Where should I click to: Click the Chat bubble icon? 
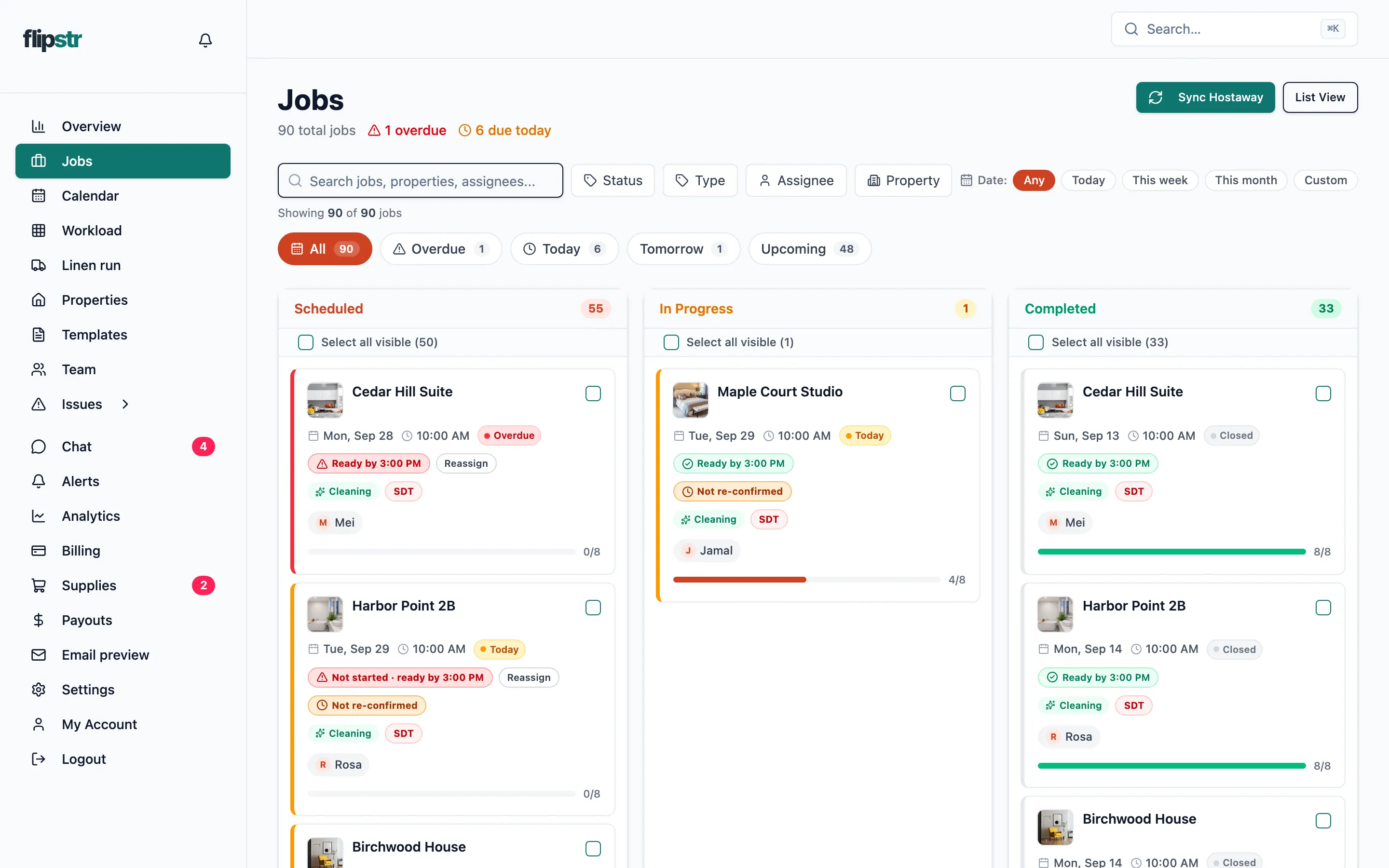click(39, 447)
